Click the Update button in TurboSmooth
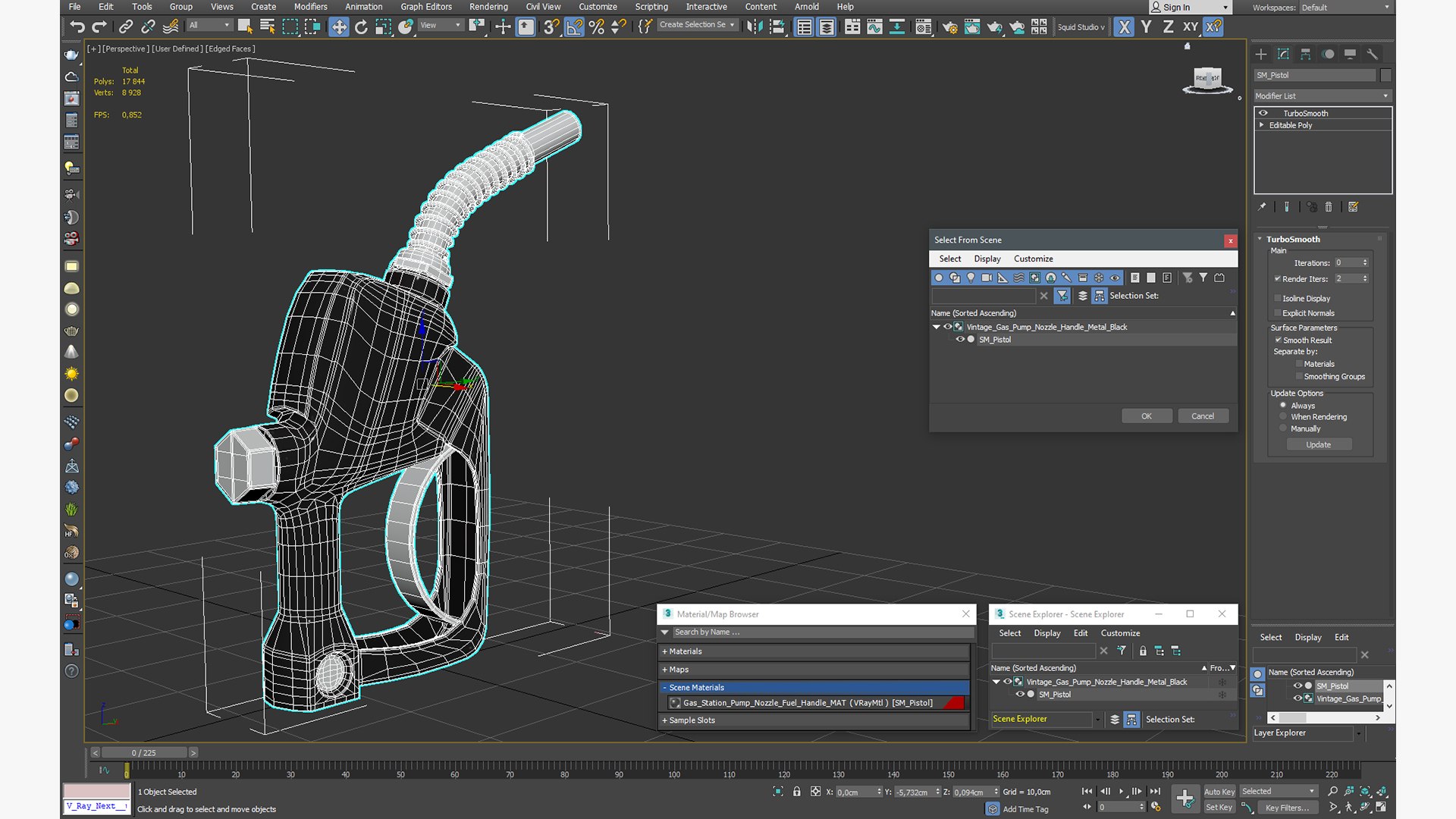The width and height of the screenshot is (1456, 819). click(1319, 444)
